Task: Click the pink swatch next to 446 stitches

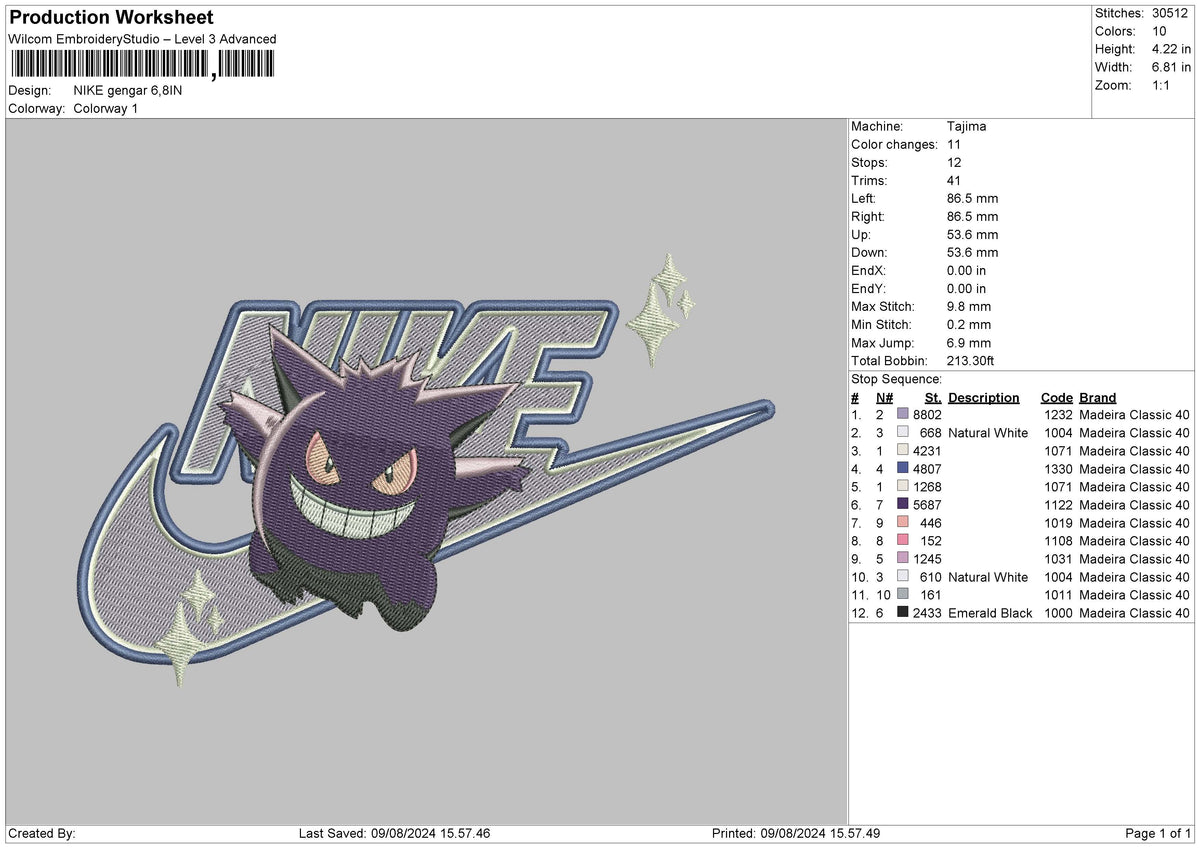Action: click(x=903, y=523)
